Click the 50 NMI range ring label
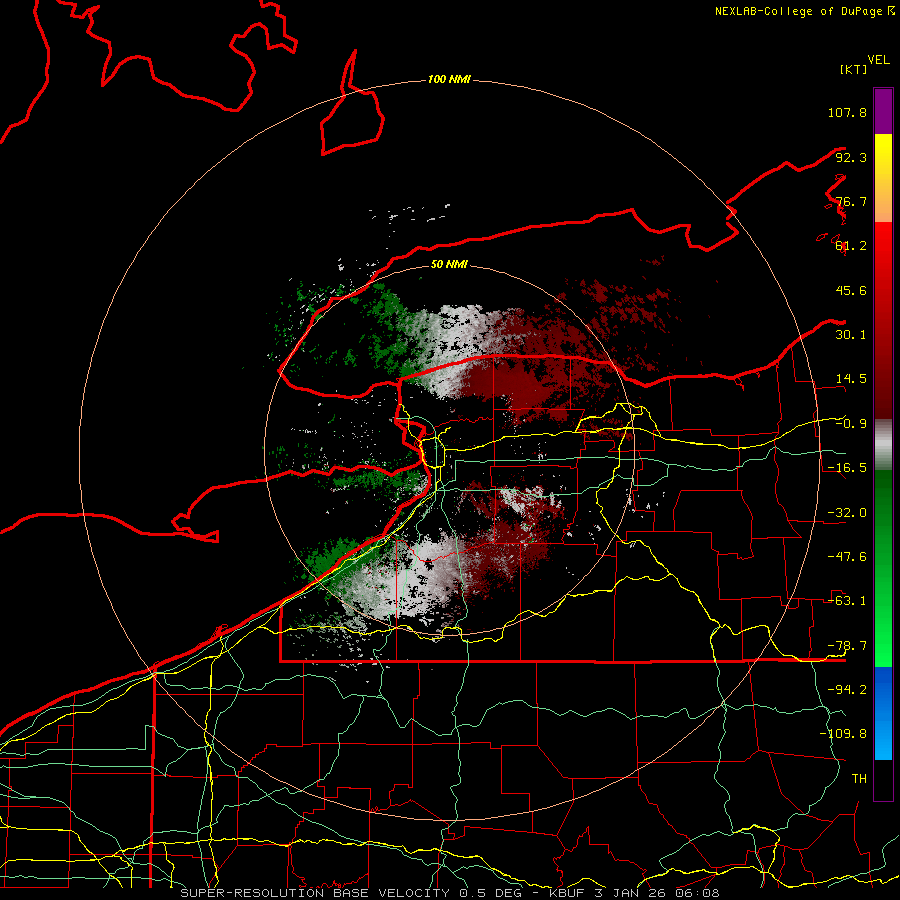This screenshot has width=900, height=900. click(x=449, y=264)
